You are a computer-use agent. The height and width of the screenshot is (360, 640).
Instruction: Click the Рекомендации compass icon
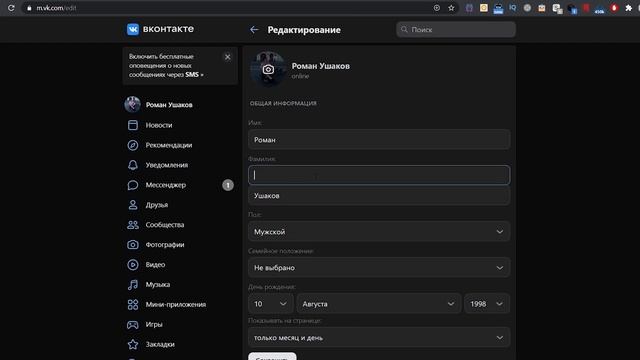133,145
